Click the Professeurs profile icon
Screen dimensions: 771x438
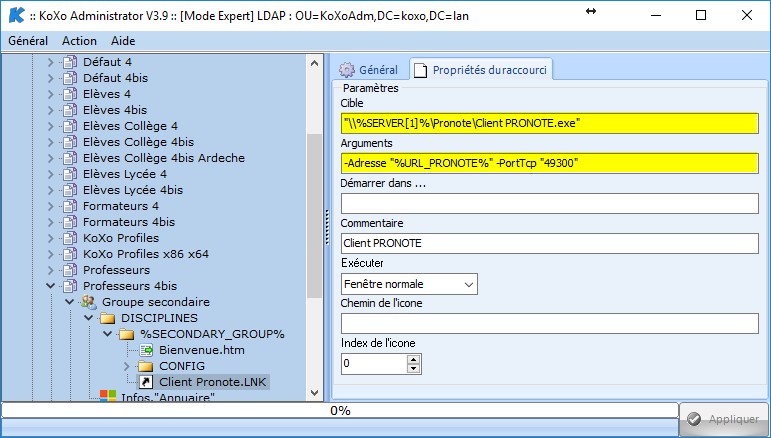pyautogui.click(x=70, y=270)
